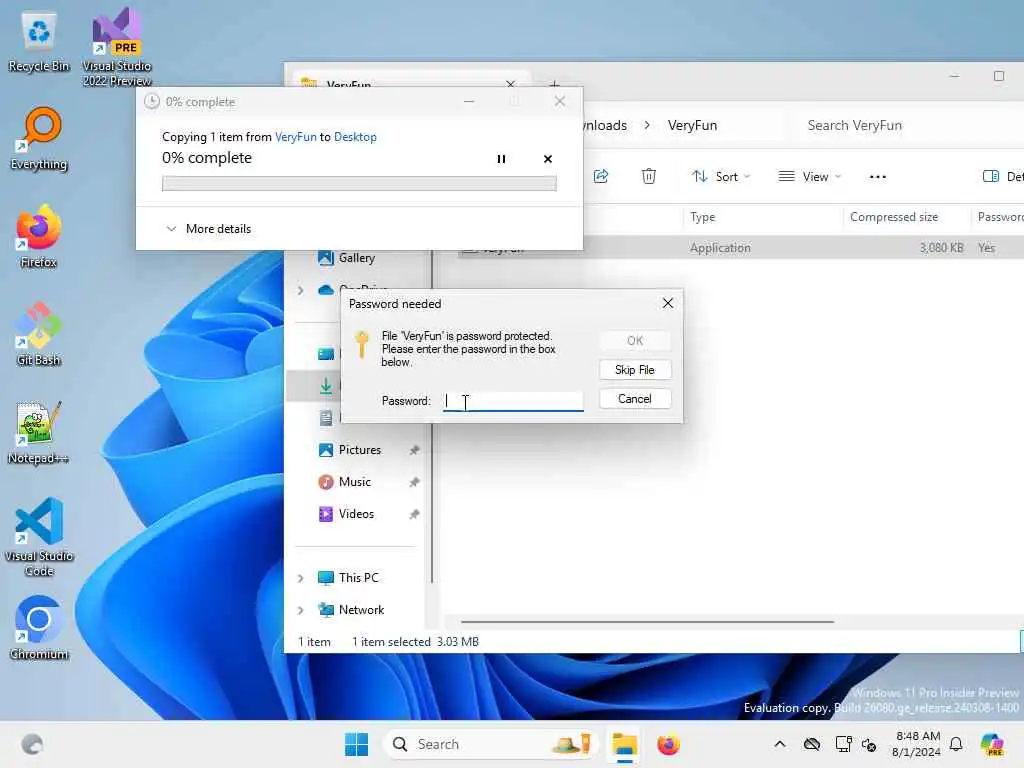The height and width of the screenshot is (768, 1024).
Task: Toggle the Details pane button
Action: 1002,176
